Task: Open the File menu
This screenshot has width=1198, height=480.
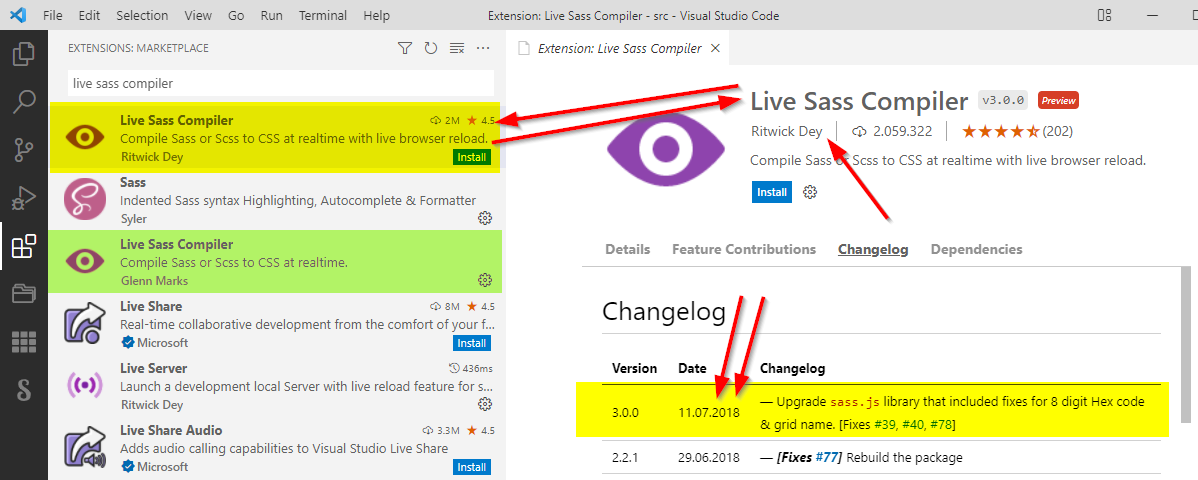Action: [53, 15]
